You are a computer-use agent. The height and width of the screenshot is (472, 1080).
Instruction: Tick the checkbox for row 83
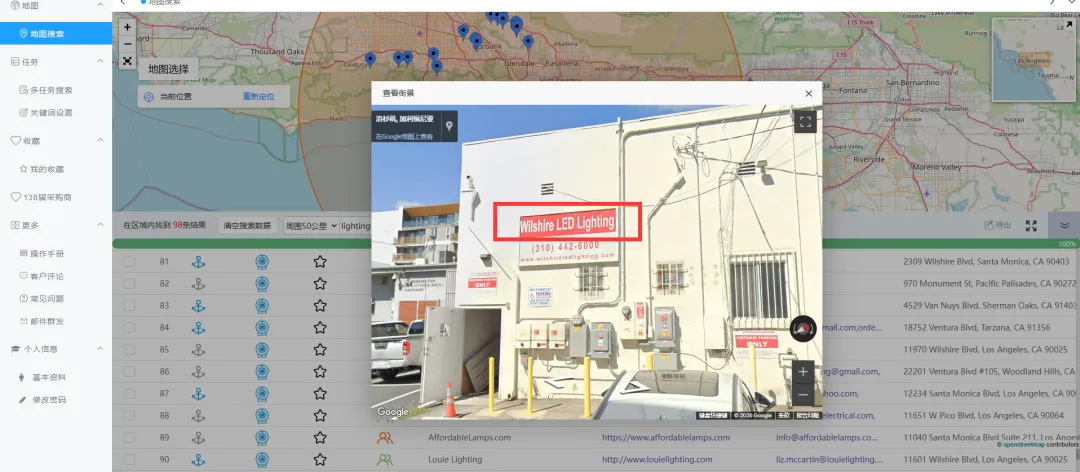129,306
